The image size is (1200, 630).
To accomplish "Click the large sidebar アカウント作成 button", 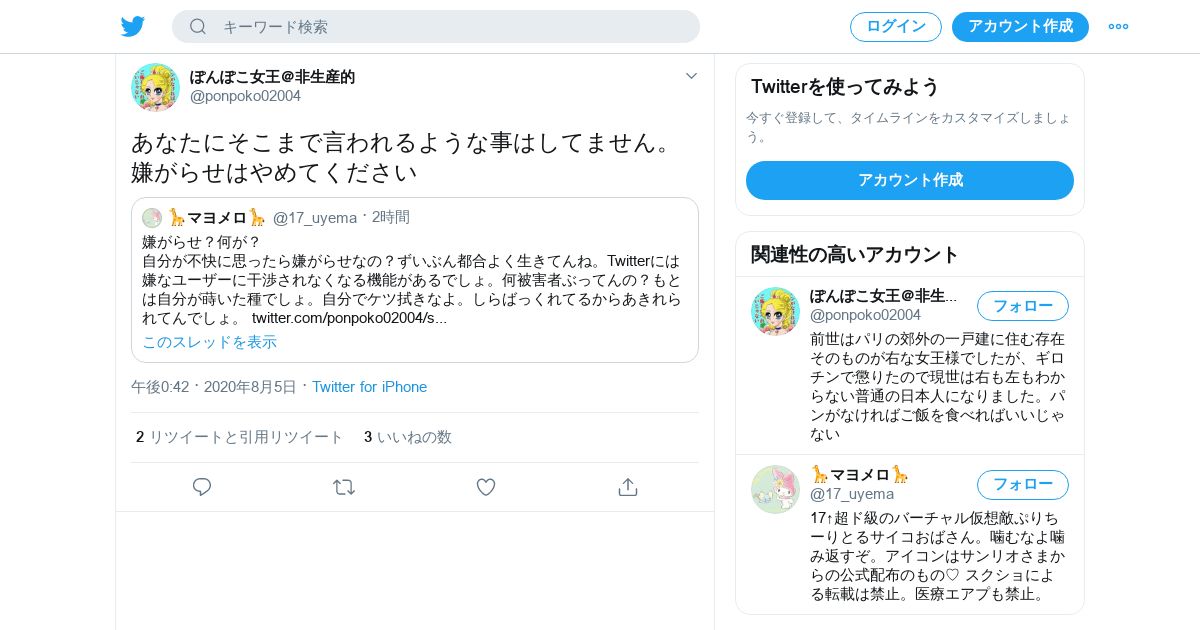I will [910, 180].
